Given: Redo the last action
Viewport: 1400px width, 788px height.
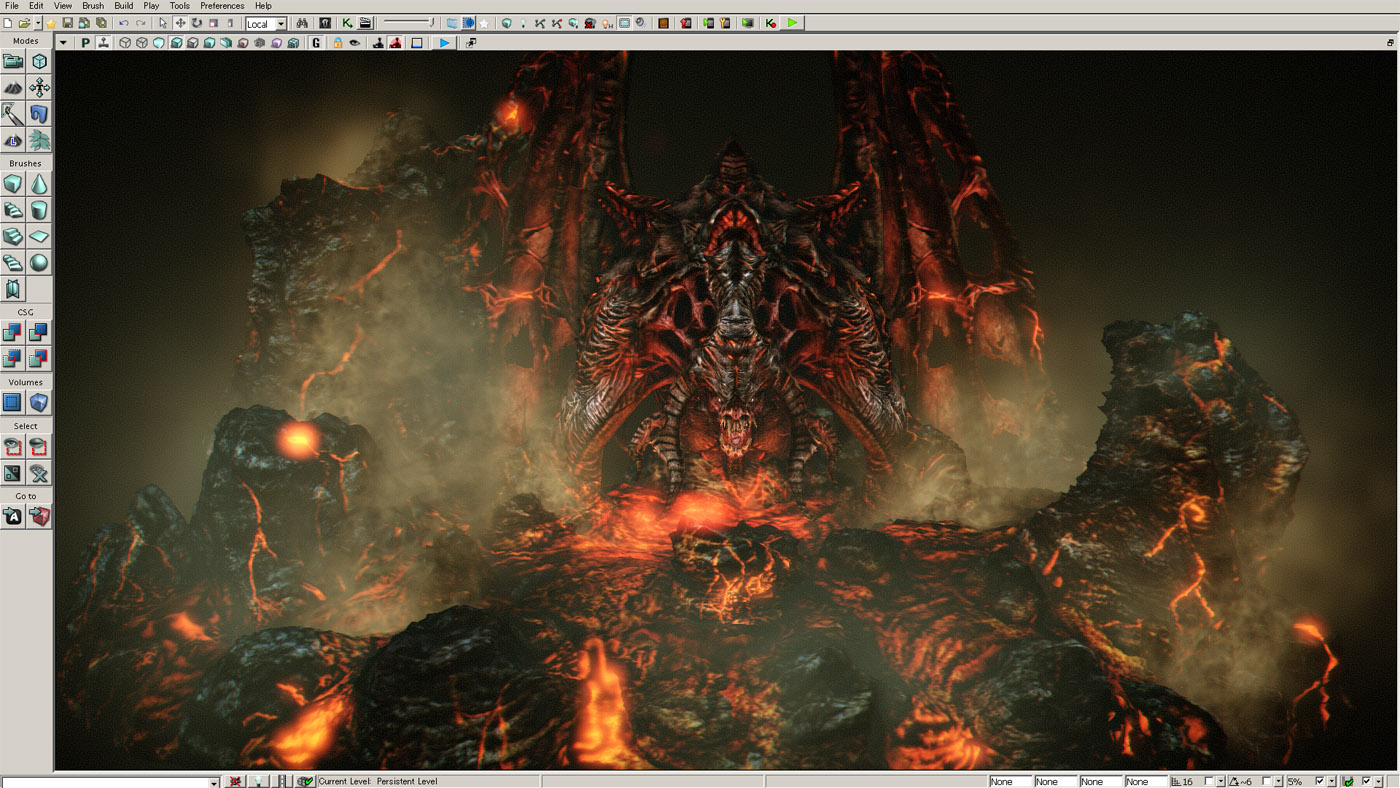Looking at the screenshot, I should point(140,23).
